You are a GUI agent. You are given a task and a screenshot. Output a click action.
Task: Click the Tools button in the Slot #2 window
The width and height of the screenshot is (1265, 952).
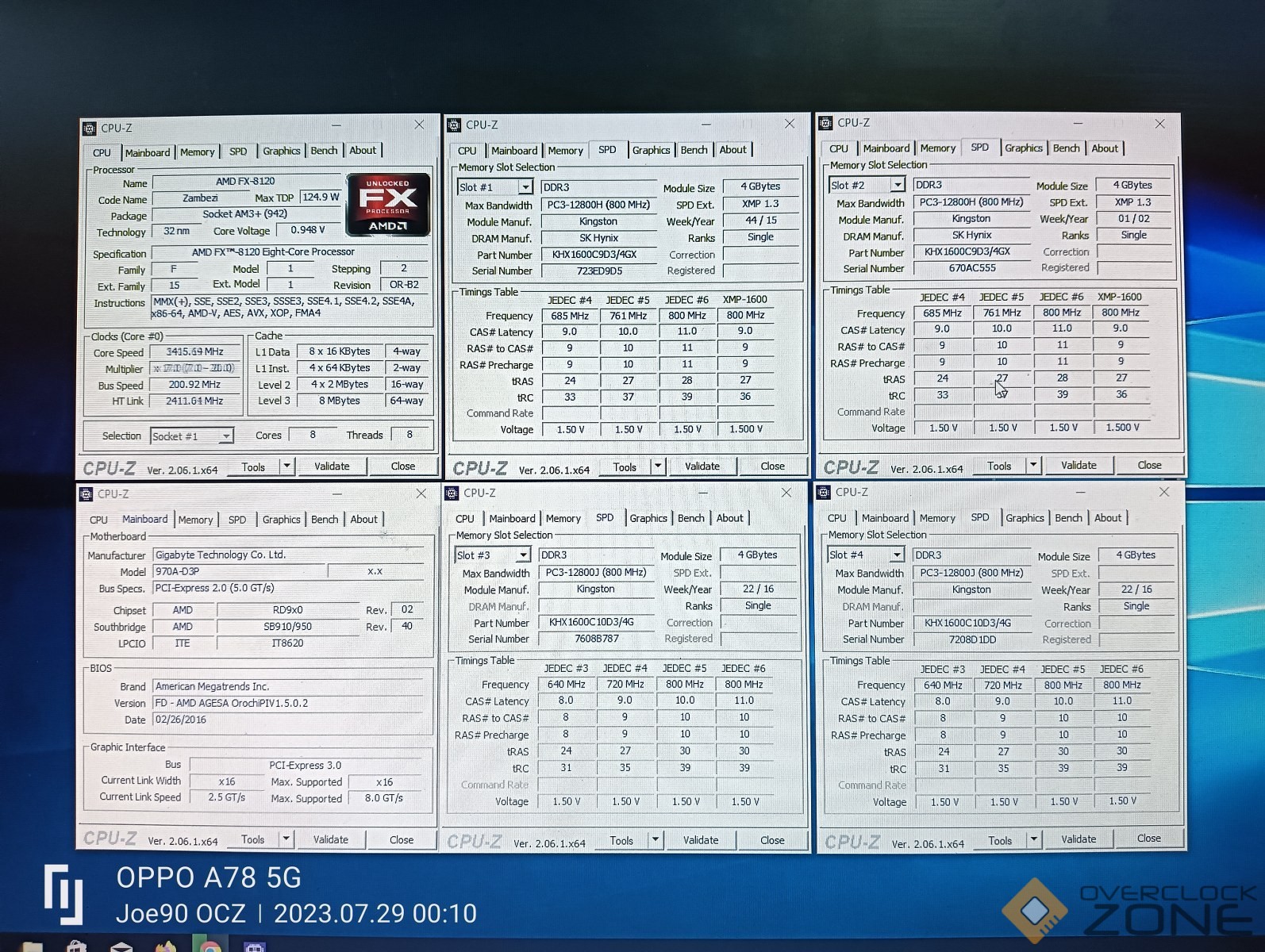coord(999,466)
